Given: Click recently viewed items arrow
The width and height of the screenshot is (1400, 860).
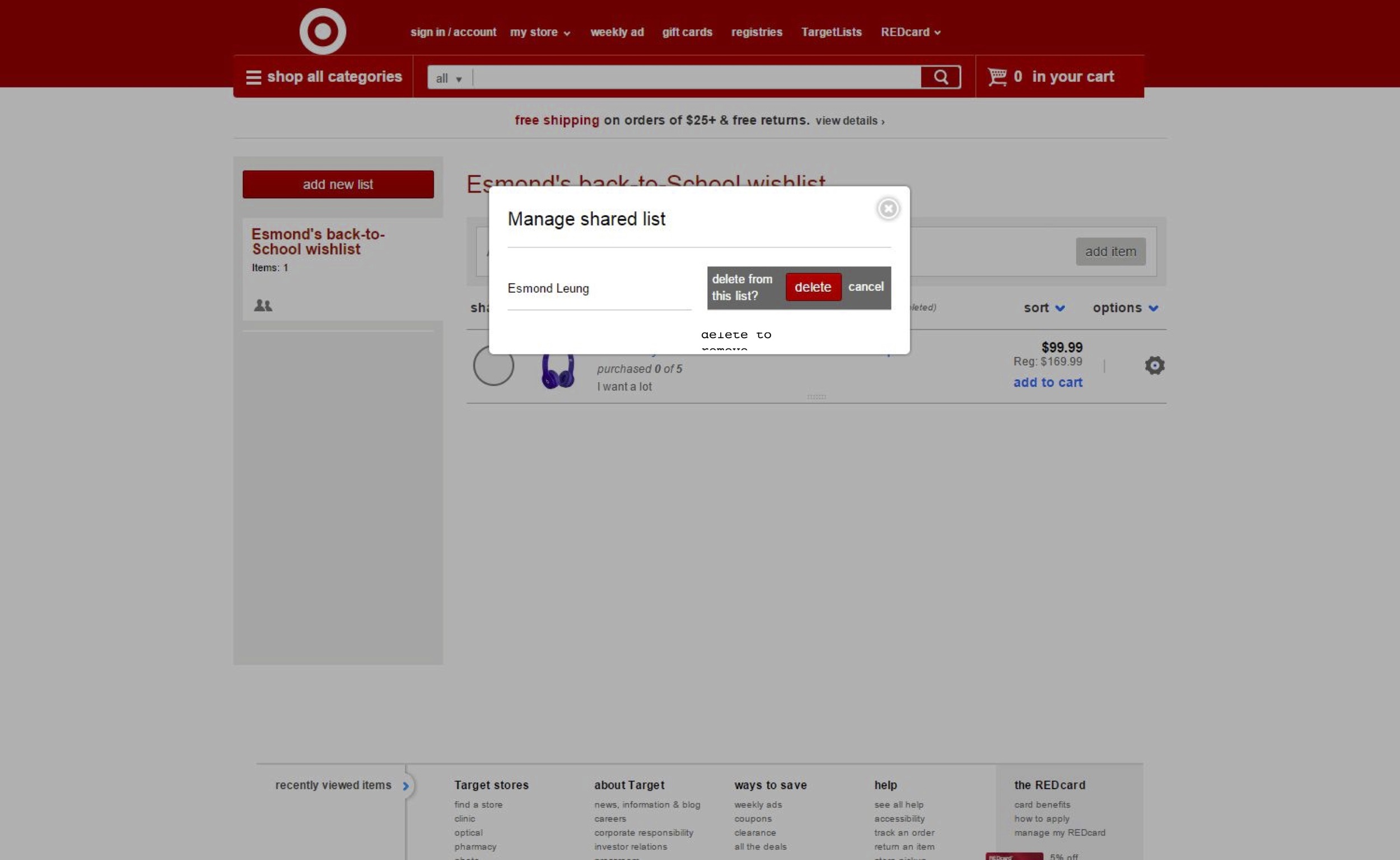Looking at the screenshot, I should [x=405, y=786].
